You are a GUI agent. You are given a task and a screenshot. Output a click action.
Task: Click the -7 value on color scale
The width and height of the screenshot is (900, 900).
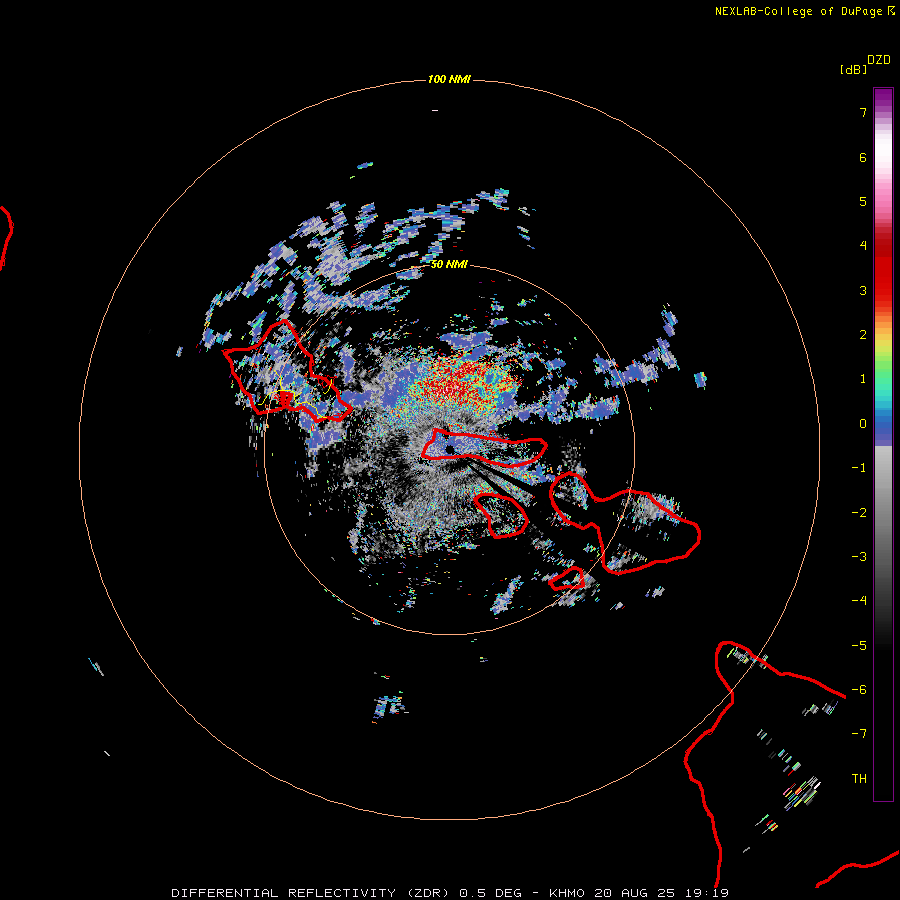coord(859,734)
